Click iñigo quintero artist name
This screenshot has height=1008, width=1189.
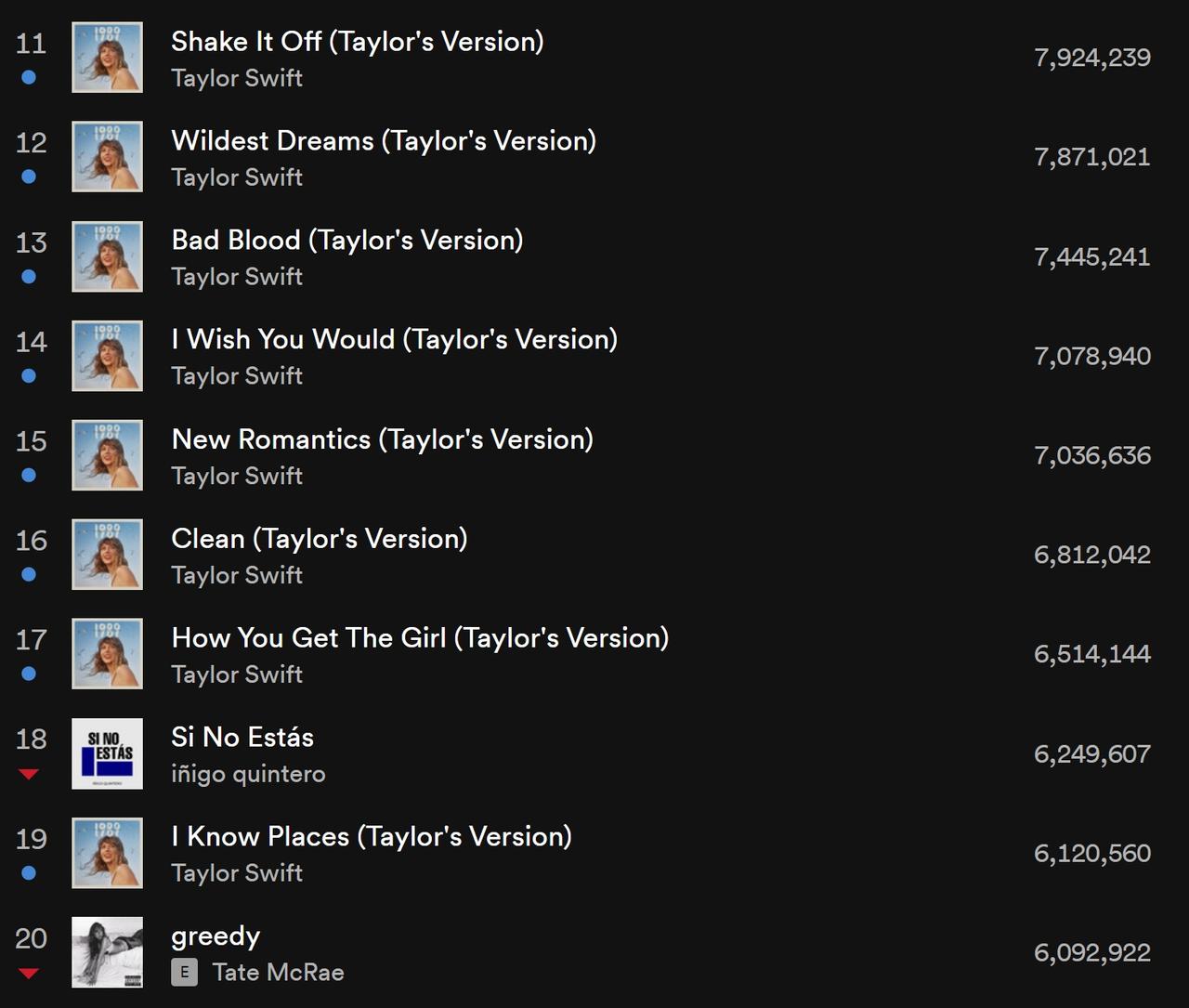click(x=248, y=774)
